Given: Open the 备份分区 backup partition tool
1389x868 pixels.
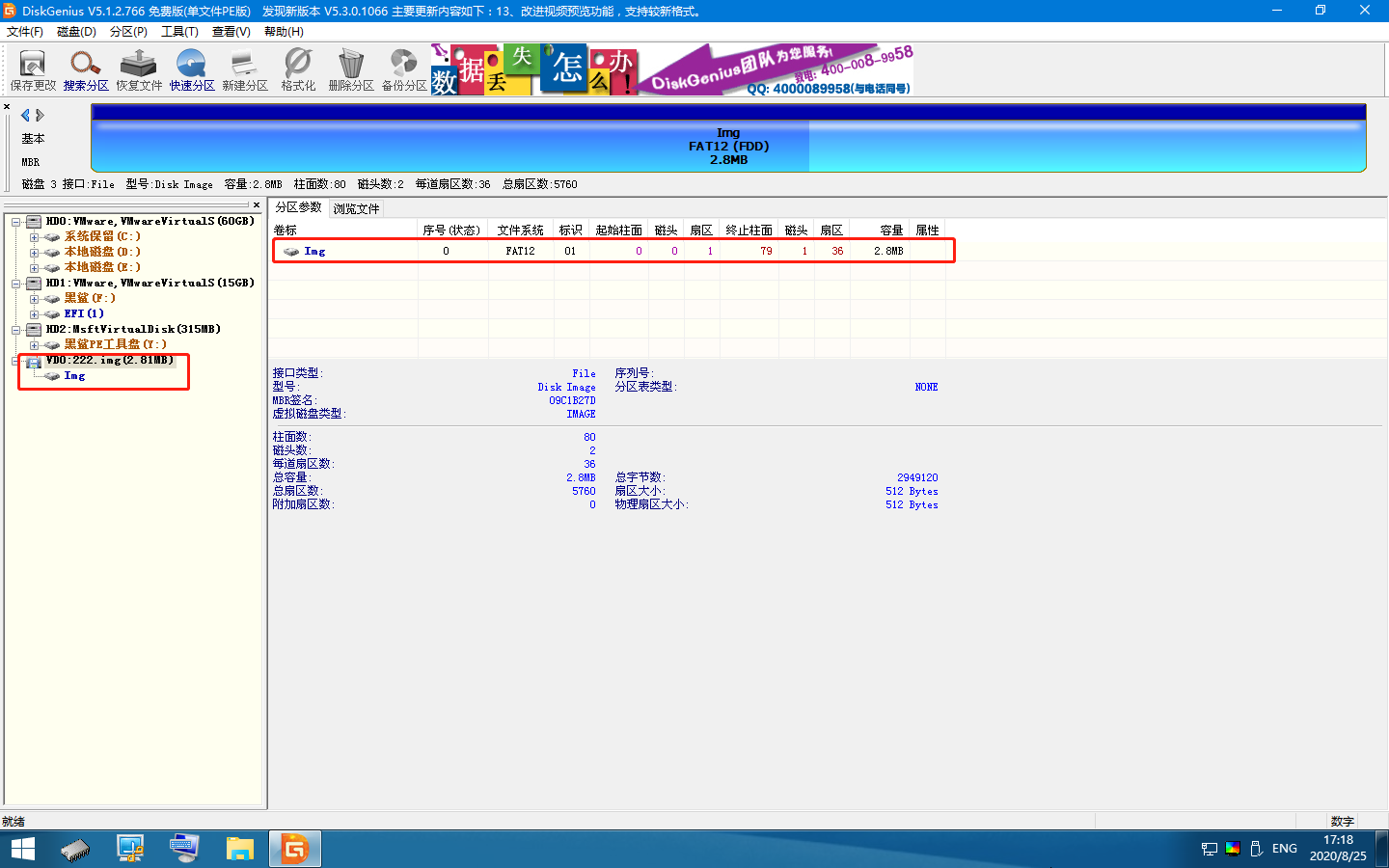Looking at the screenshot, I should pos(404,69).
